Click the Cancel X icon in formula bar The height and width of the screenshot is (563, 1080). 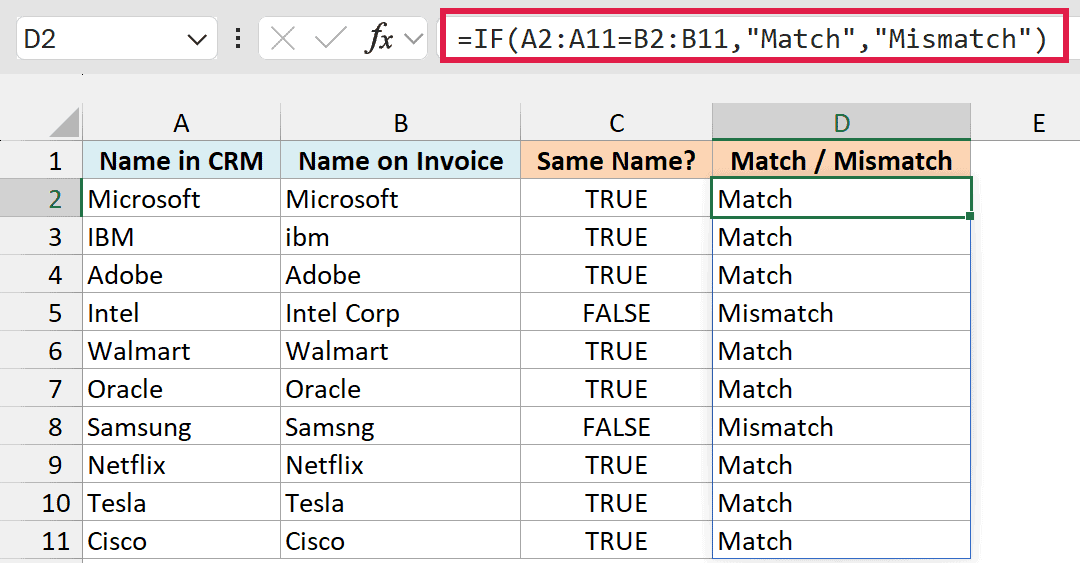pos(283,39)
